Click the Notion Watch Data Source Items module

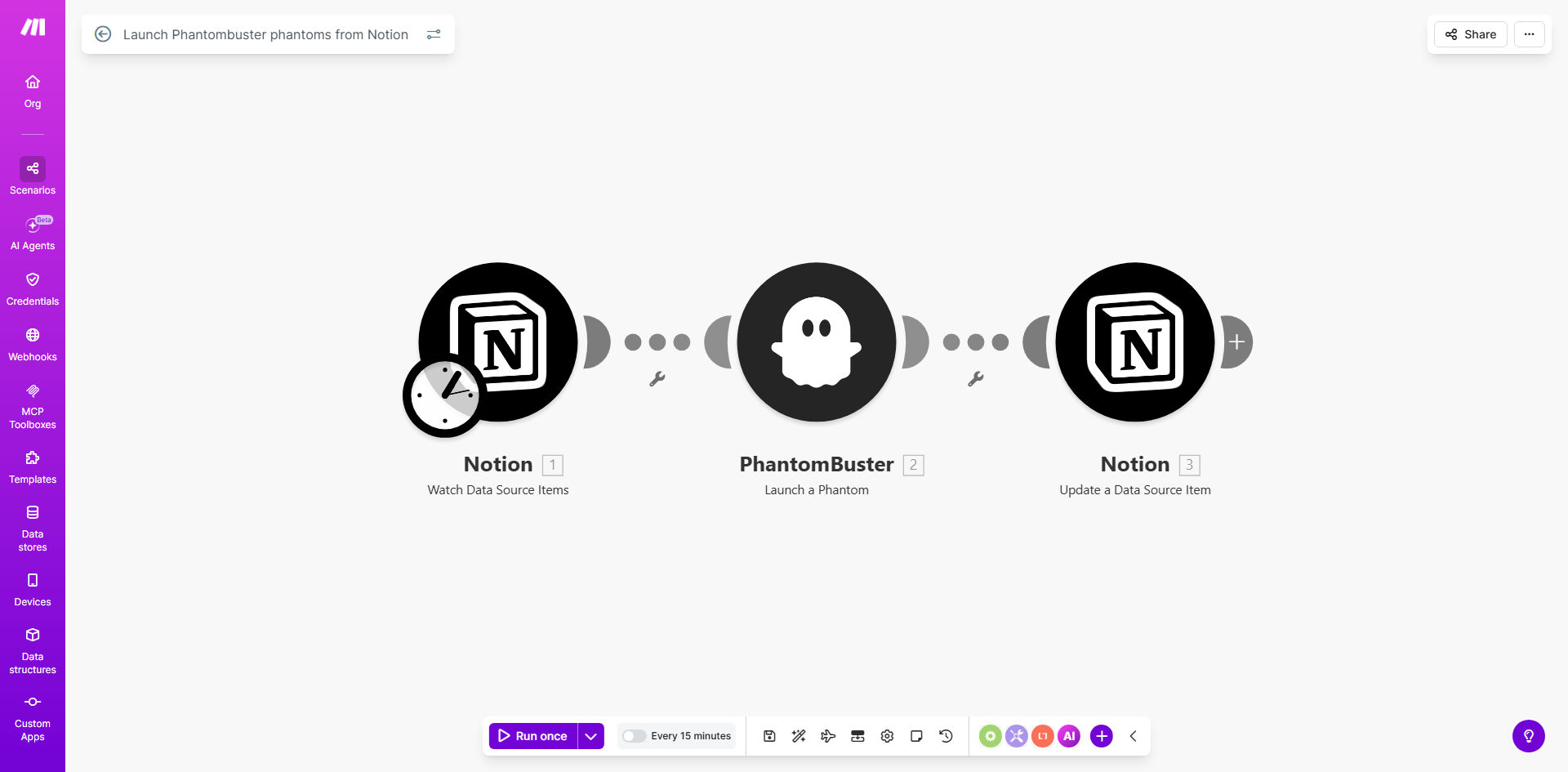[498, 342]
